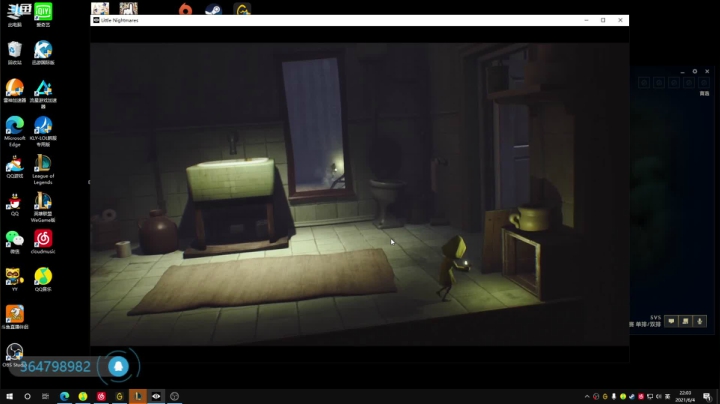Click the middle button in League bottom bar

click(686, 321)
